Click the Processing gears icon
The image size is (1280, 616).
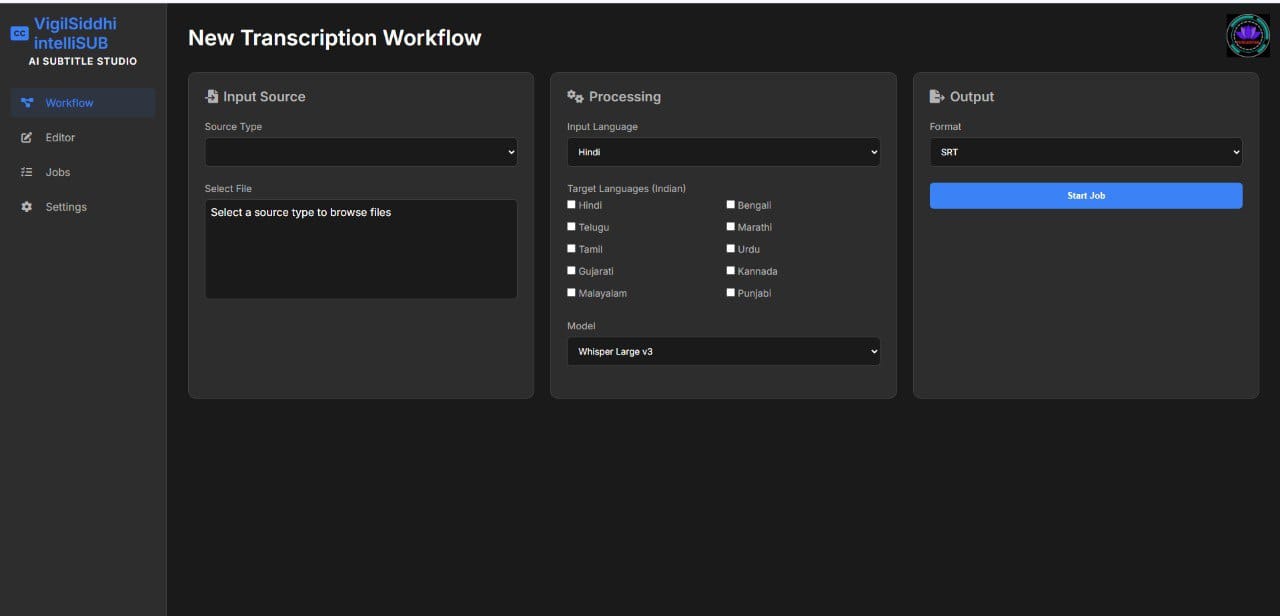[575, 97]
